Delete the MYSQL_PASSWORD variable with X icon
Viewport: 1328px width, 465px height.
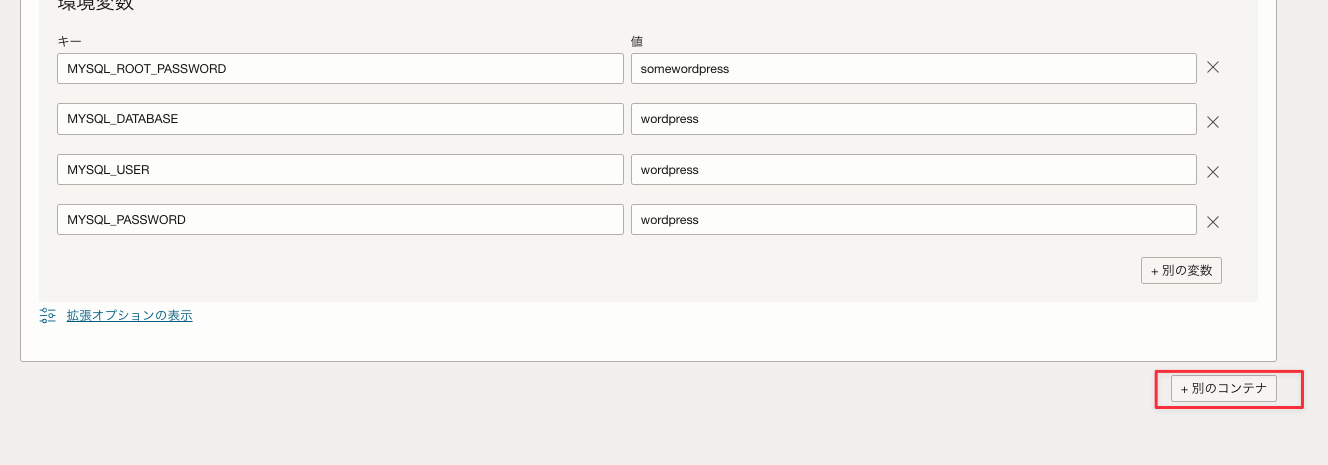(x=1212, y=222)
